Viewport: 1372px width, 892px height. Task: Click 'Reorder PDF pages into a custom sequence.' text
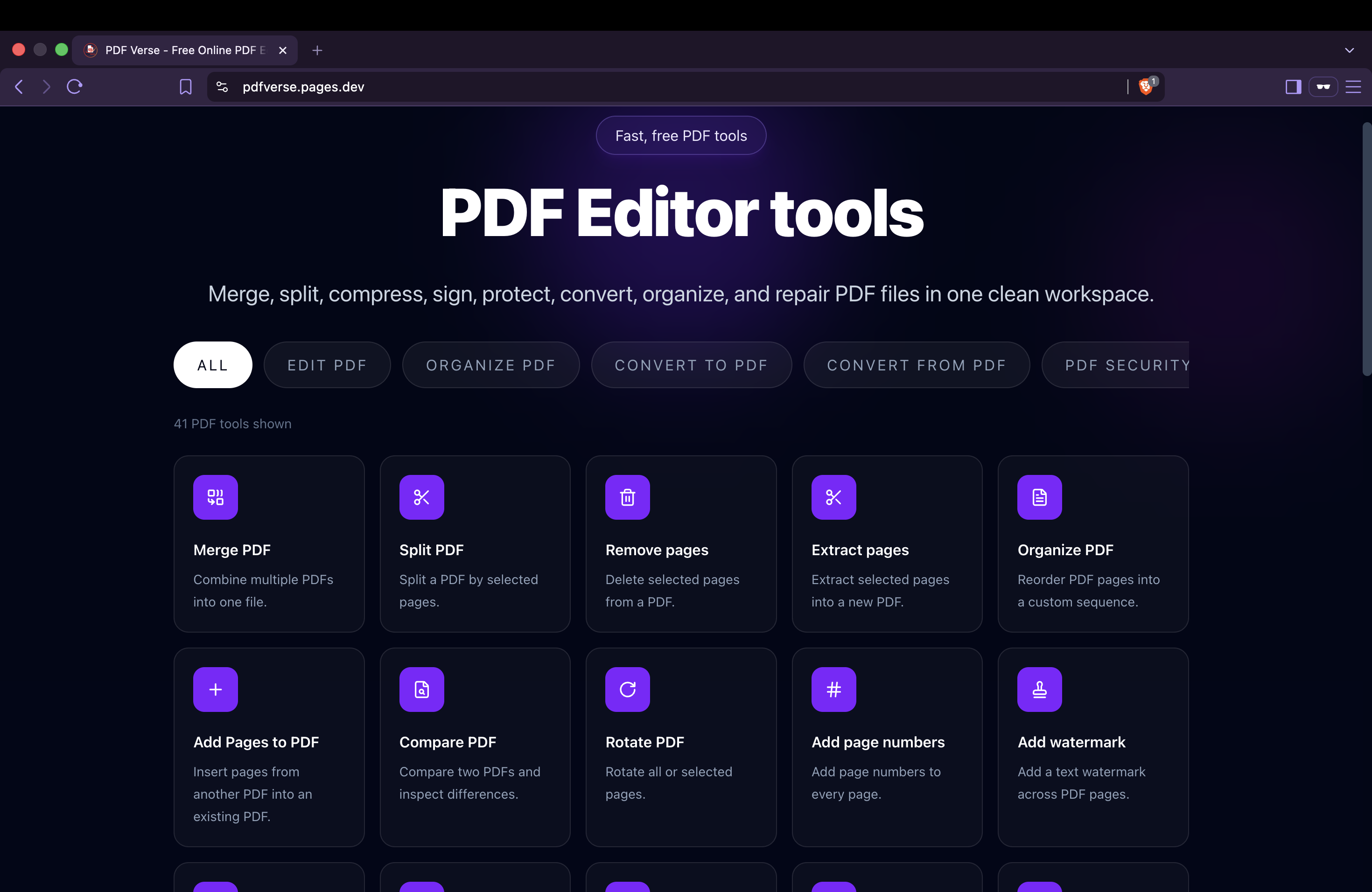1088,591
